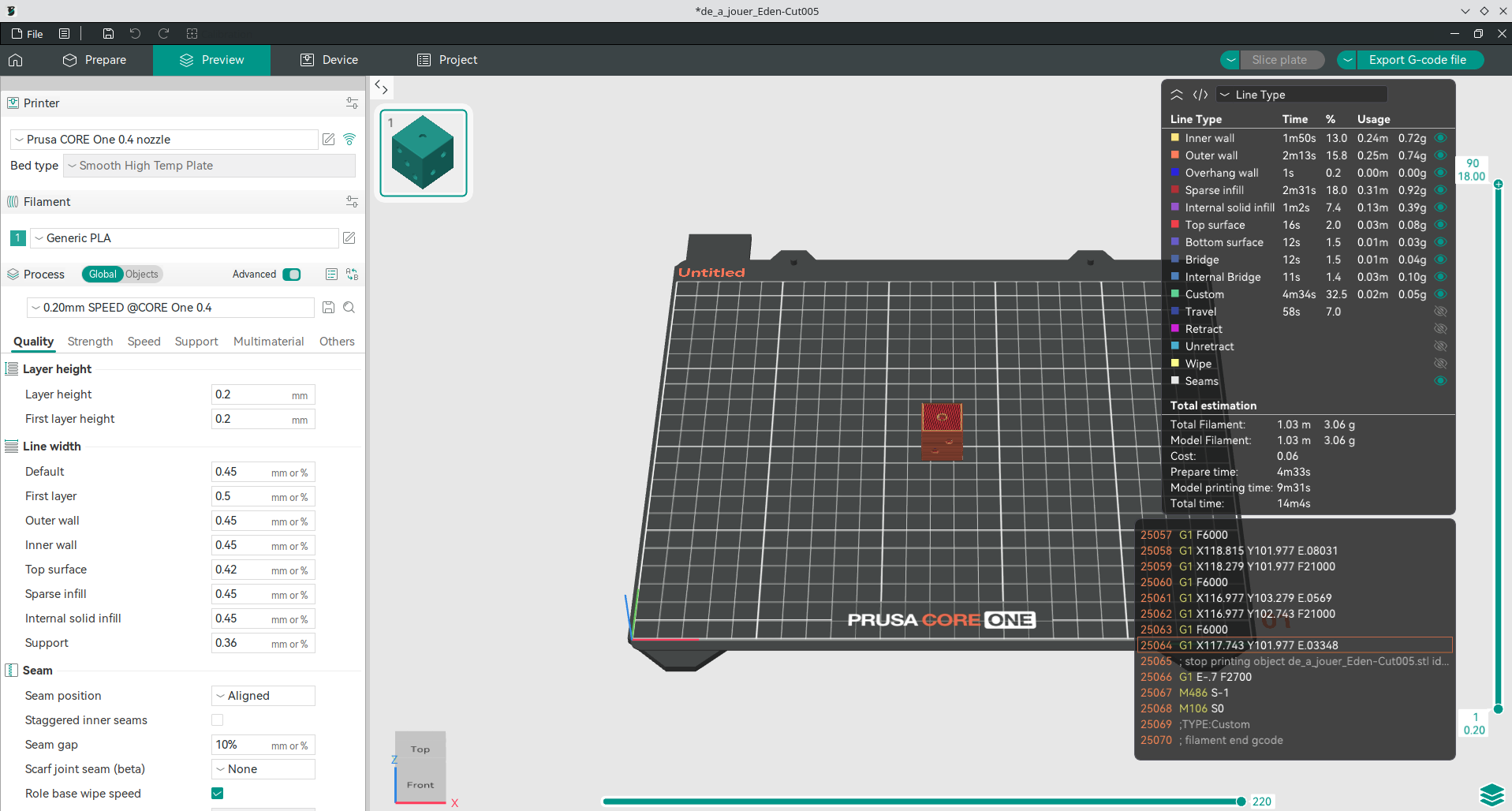Click the undo arrow icon
The image size is (1512, 811).
pos(135,34)
